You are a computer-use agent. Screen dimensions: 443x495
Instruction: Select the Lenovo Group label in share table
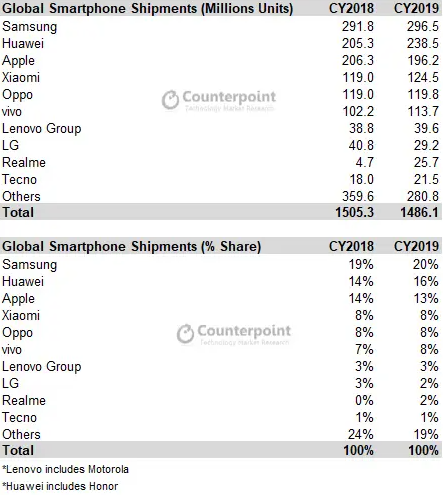coord(42,367)
